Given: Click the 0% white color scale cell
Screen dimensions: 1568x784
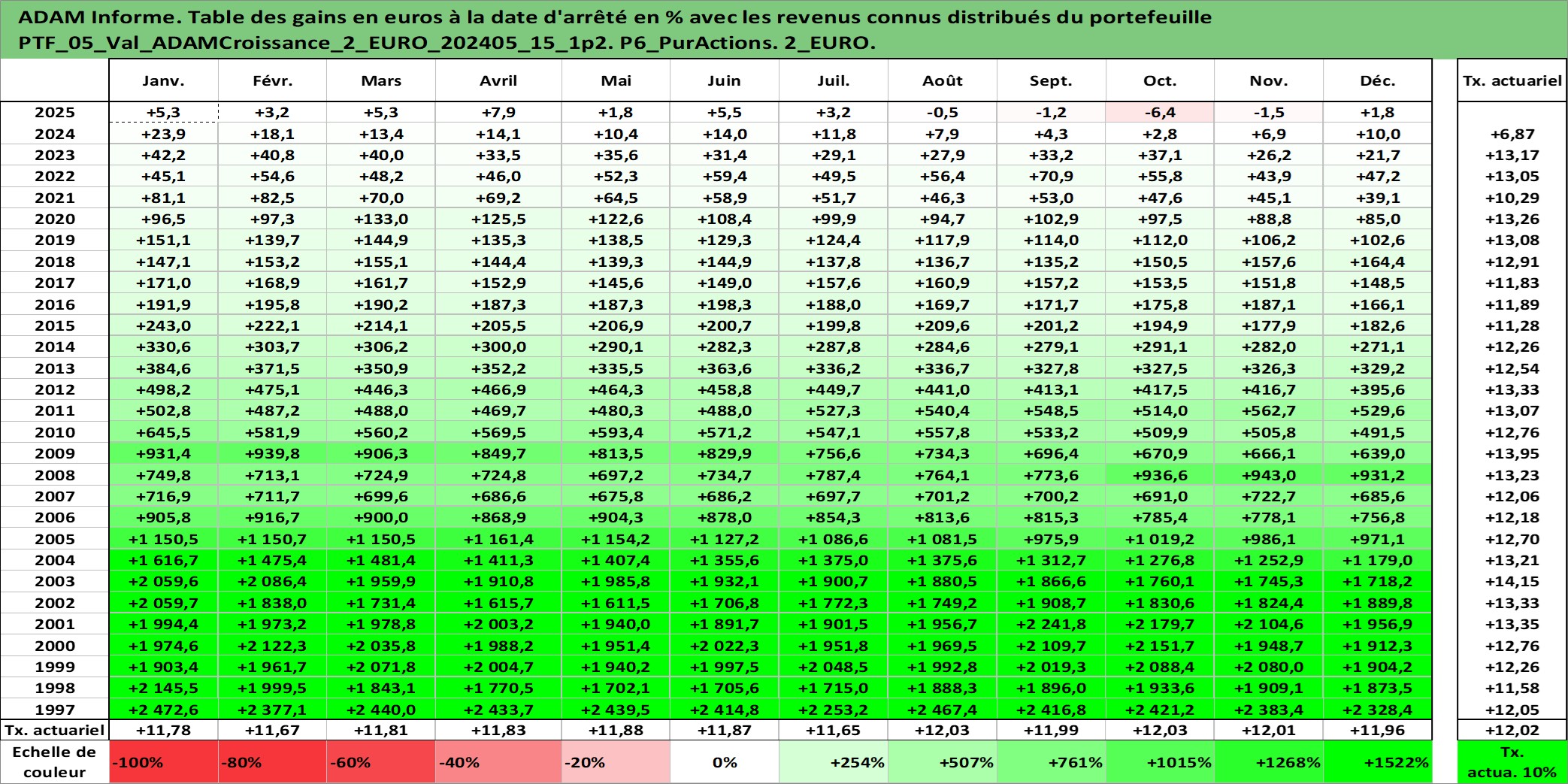Looking at the screenshot, I should pyautogui.click(x=725, y=762).
